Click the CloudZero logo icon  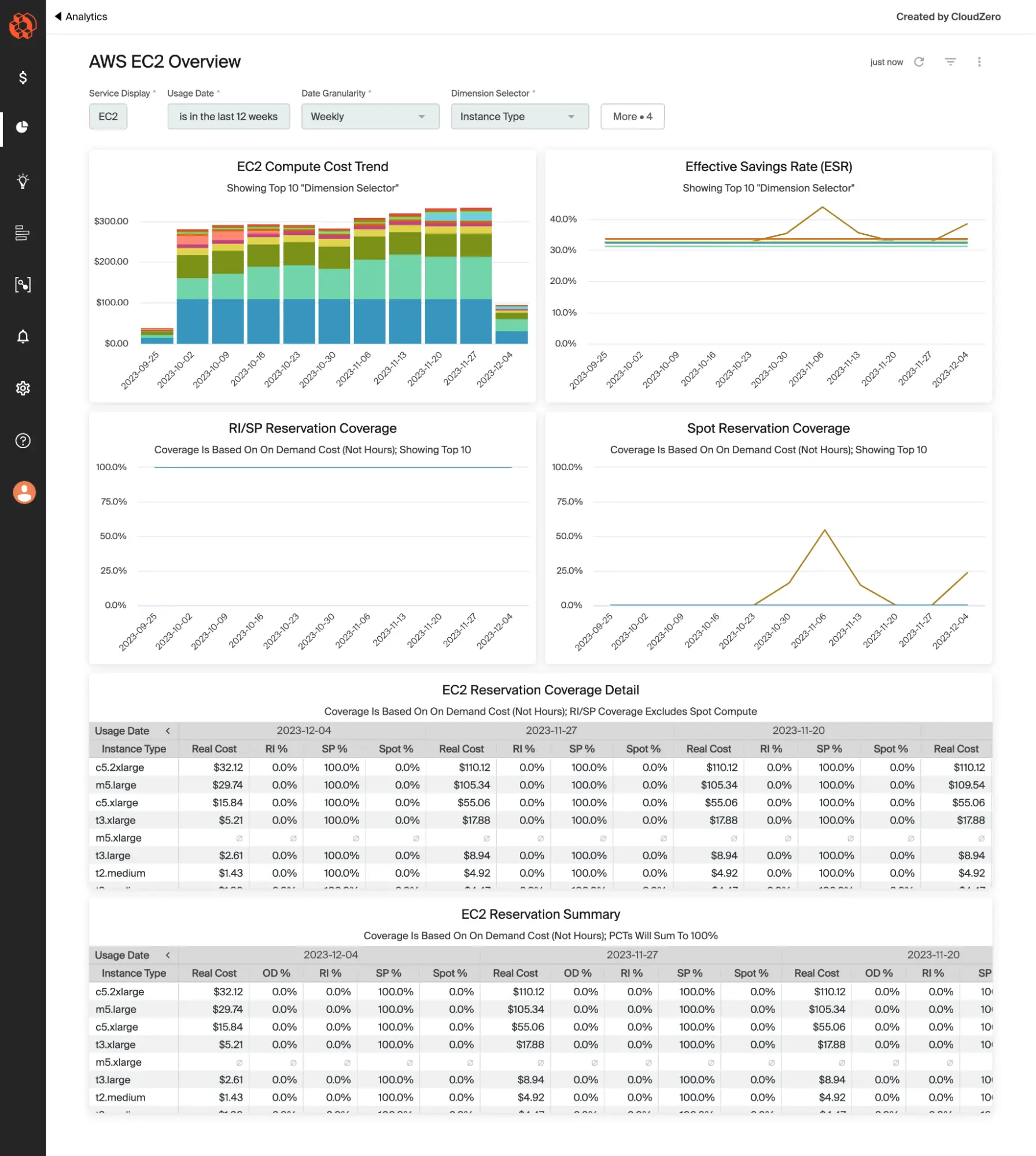coord(23,25)
